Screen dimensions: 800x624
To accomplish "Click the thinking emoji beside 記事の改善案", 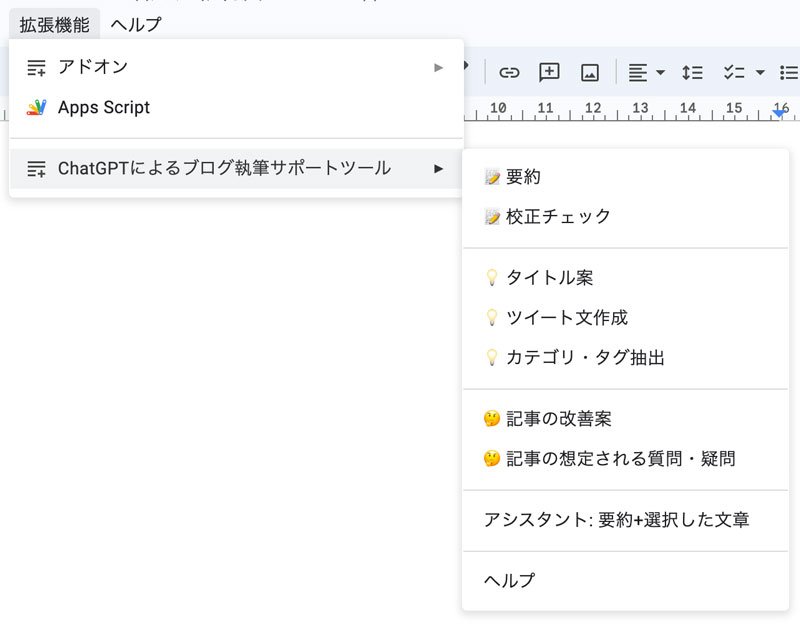I will click(492, 419).
